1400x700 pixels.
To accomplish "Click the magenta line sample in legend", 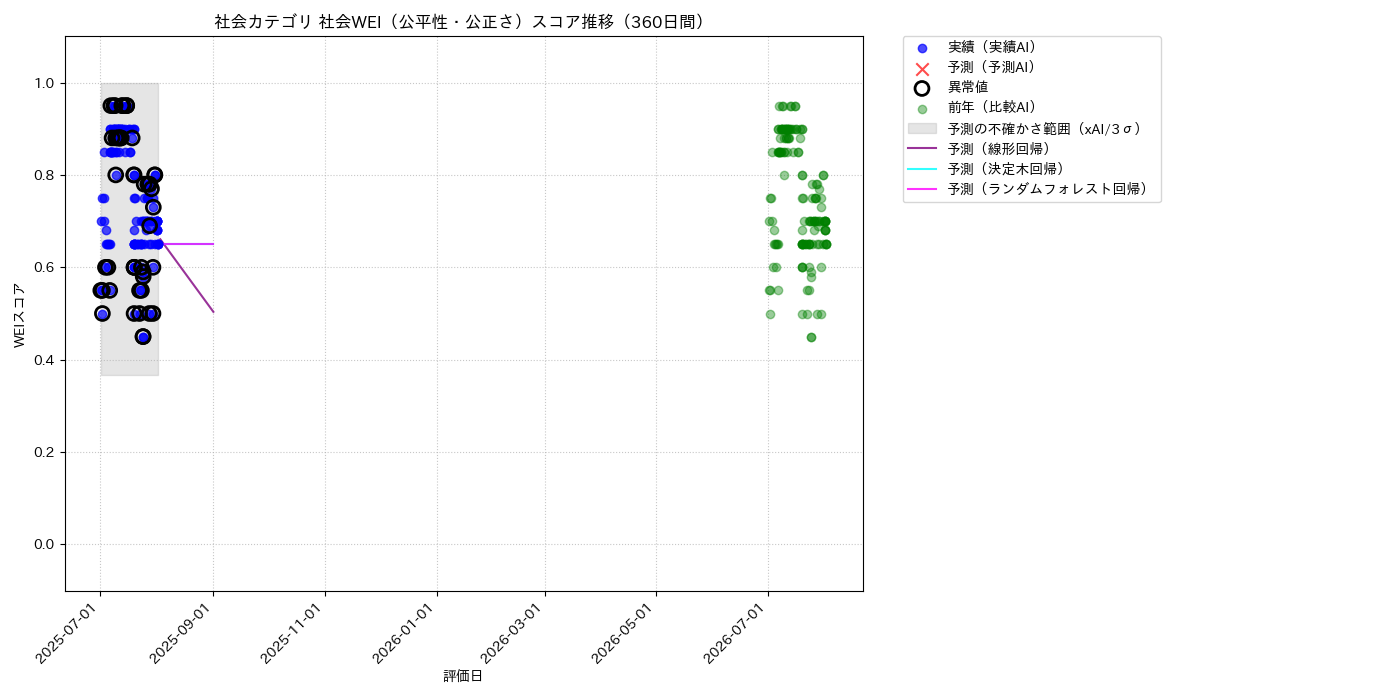I will (x=922, y=189).
